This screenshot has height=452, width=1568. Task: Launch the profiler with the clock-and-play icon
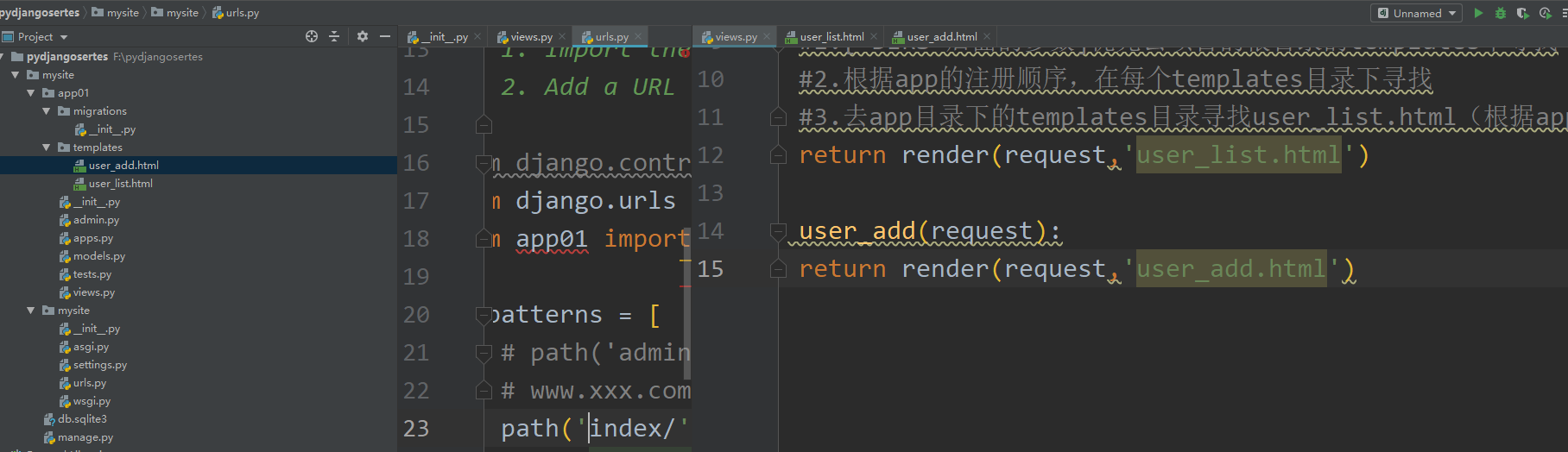[x=1546, y=13]
